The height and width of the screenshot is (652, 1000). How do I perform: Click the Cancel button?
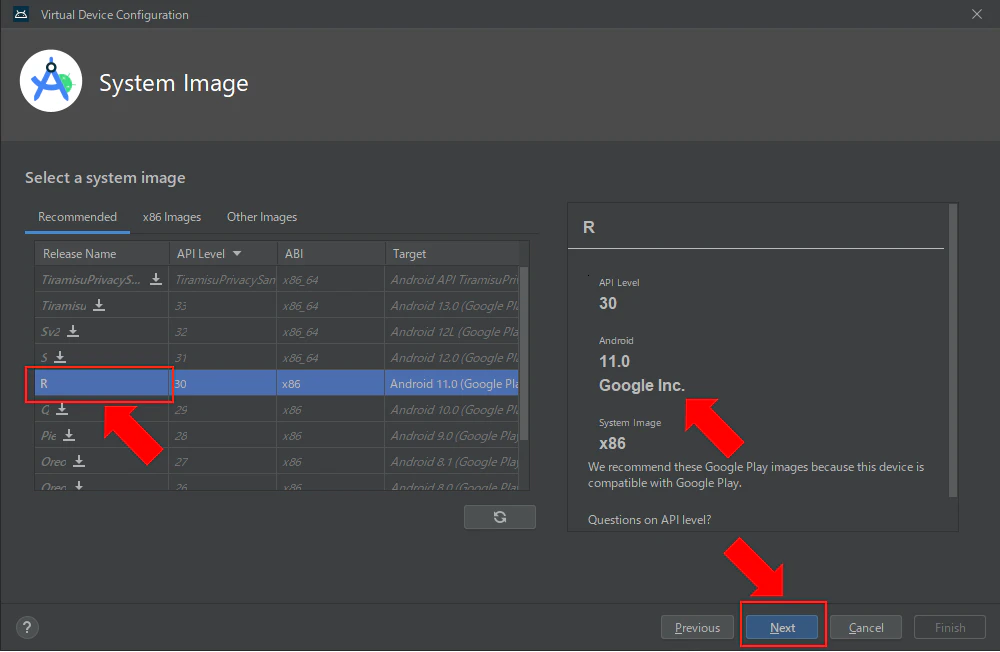tap(866, 628)
